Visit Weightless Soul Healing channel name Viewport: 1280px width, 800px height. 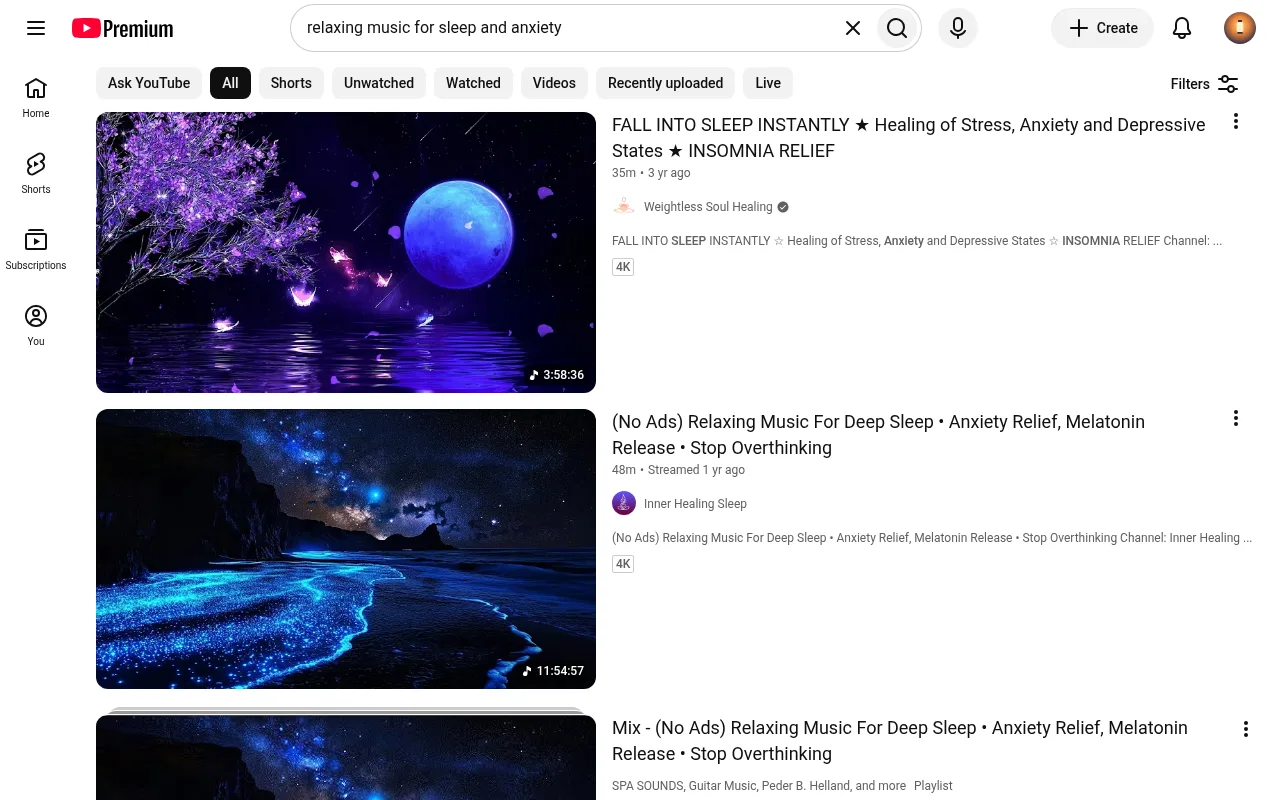708,207
